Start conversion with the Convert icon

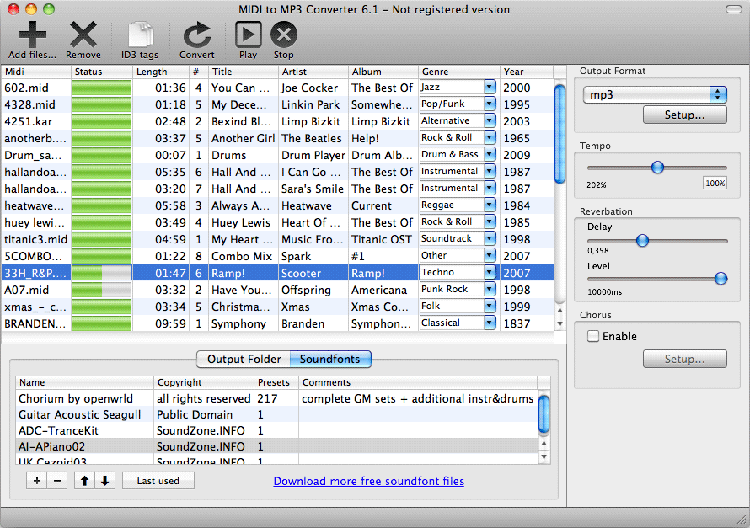point(197,34)
